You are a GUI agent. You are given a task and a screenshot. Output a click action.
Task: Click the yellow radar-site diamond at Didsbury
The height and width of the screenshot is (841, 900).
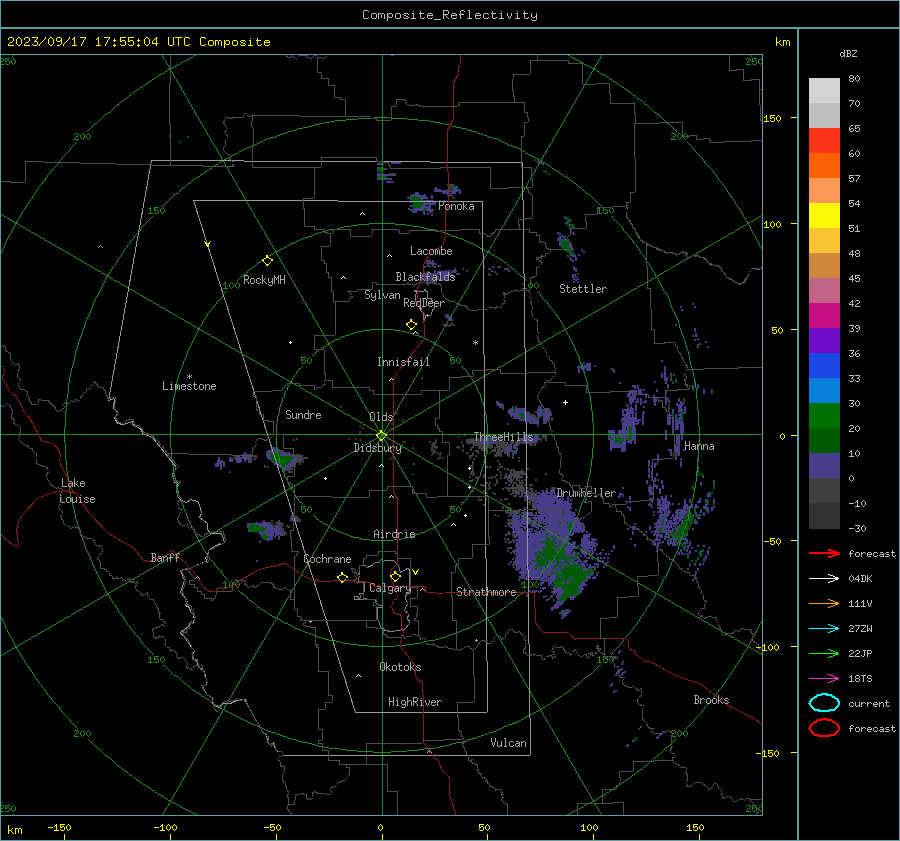(381, 436)
